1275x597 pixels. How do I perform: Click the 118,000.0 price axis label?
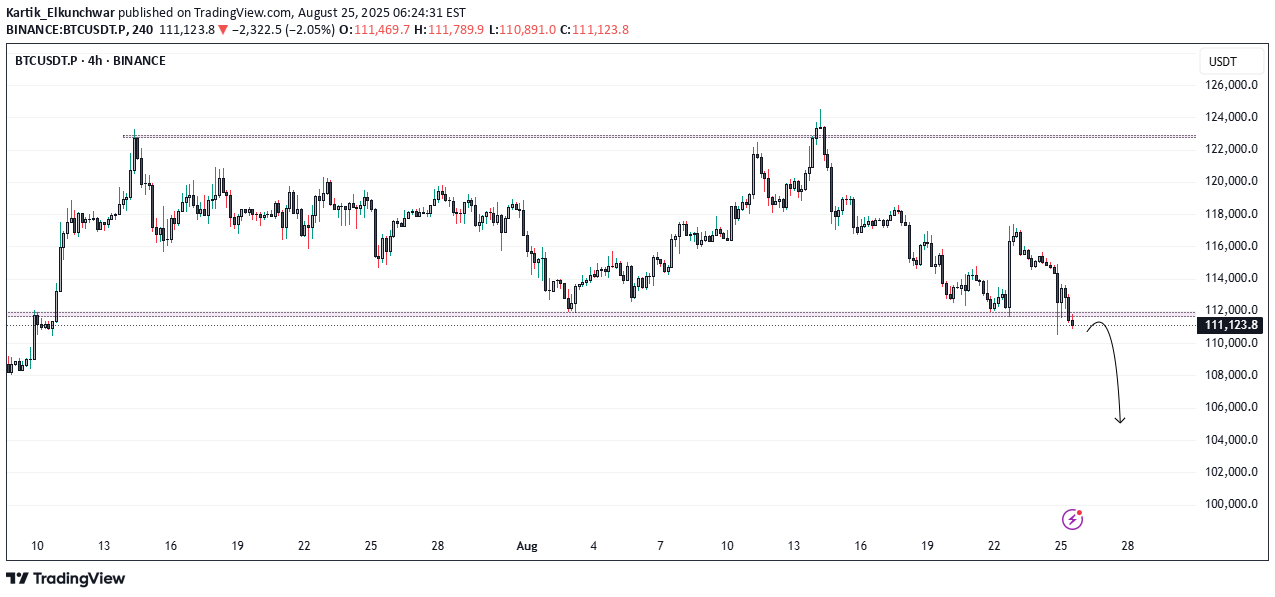[1231, 214]
